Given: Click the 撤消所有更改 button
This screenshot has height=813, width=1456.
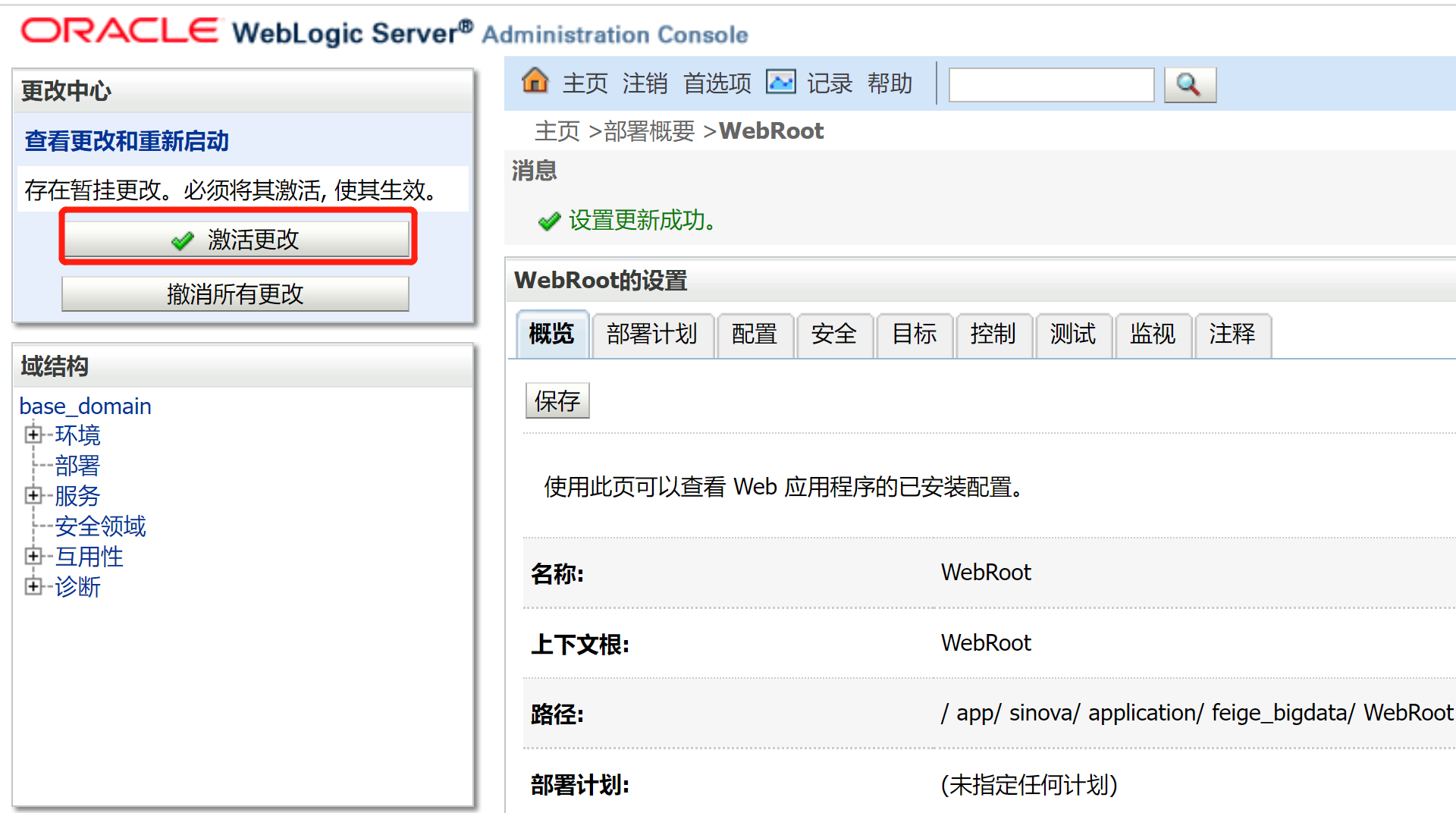Looking at the screenshot, I should click(x=235, y=293).
